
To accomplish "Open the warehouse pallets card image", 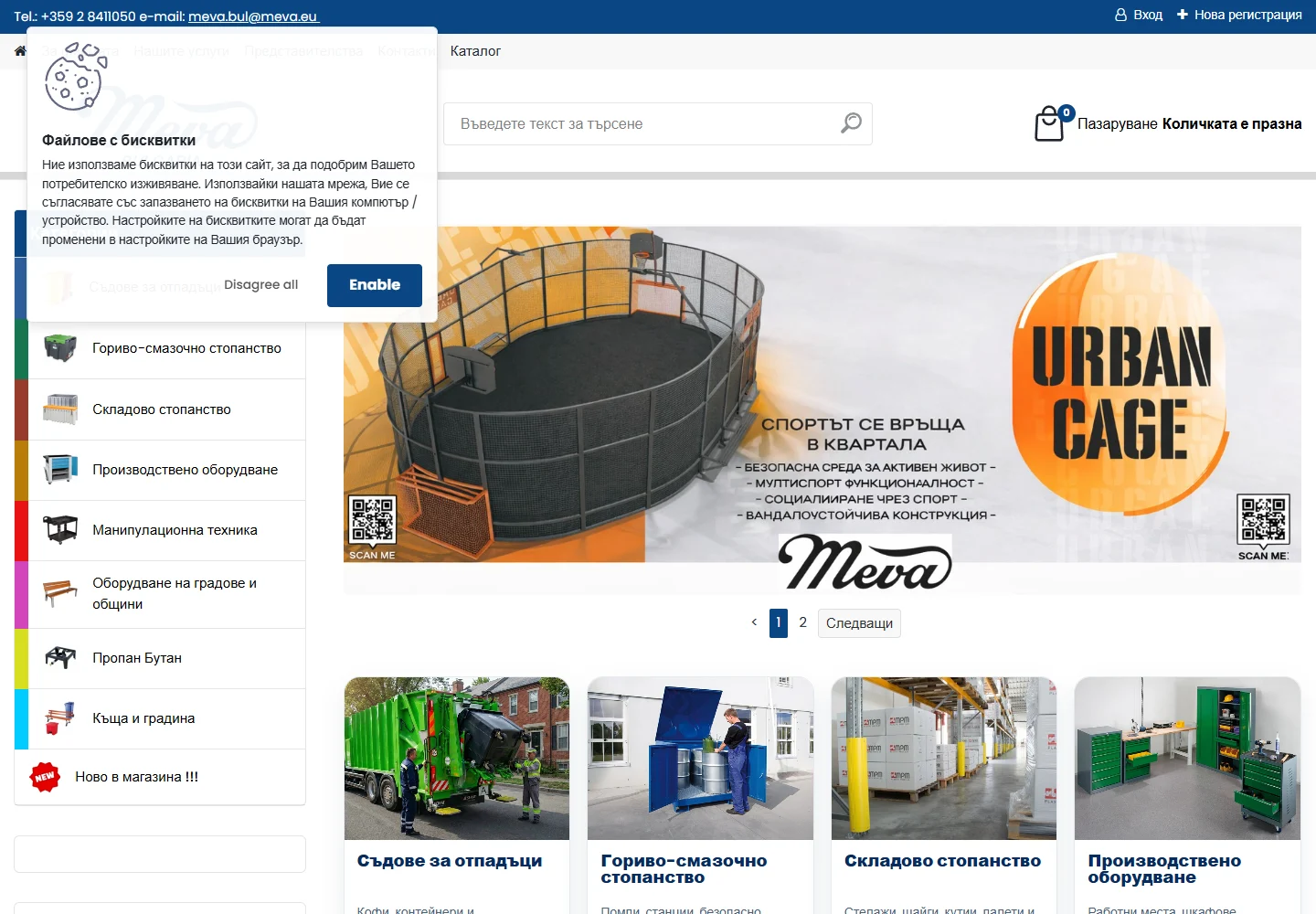I will click(x=944, y=759).
